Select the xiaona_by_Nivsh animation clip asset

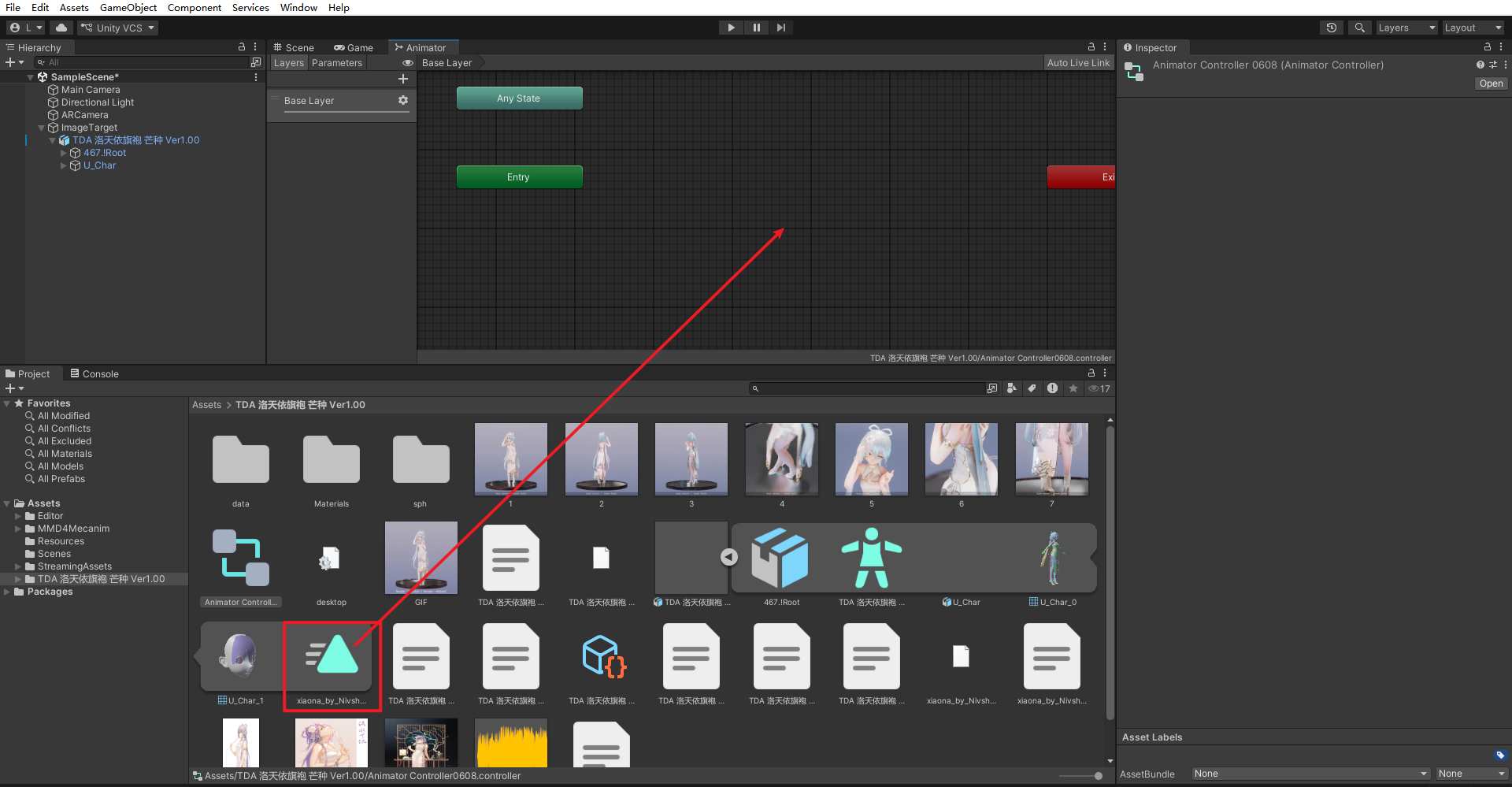[332, 656]
